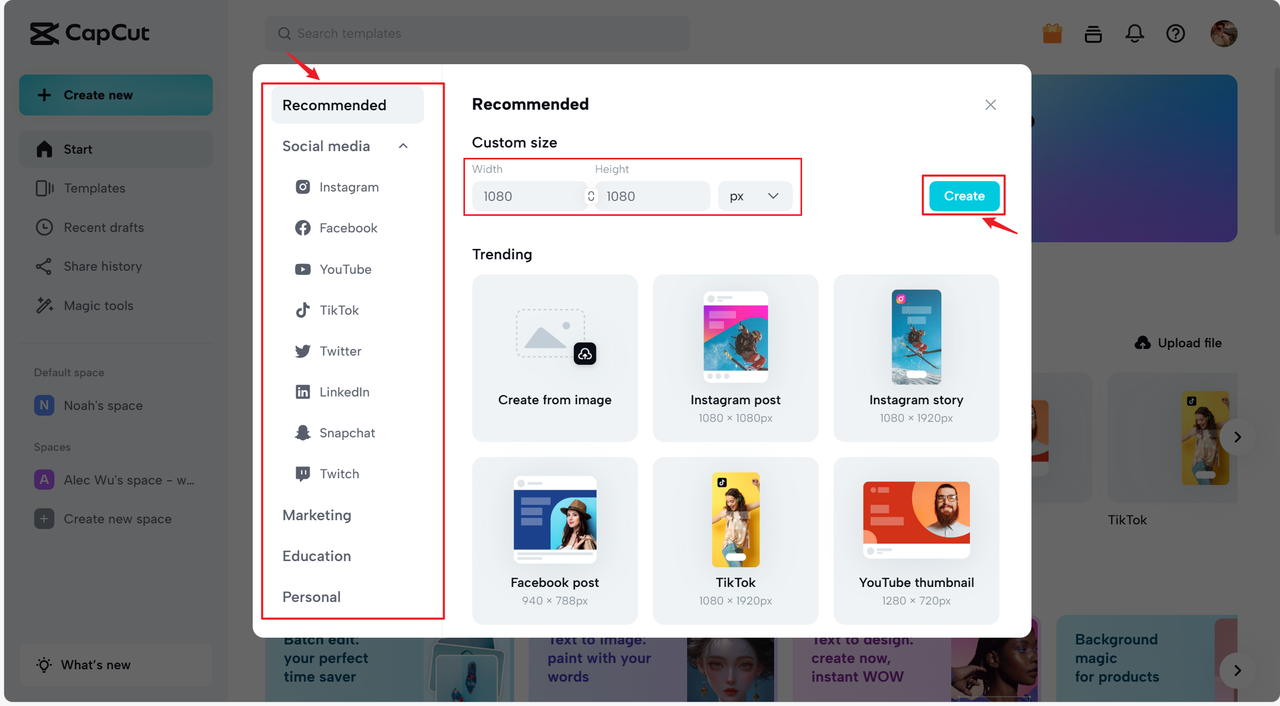This screenshot has width=1280, height=706.
Task: Advance the bottom banner carousel arrow
Action: 1237,670
